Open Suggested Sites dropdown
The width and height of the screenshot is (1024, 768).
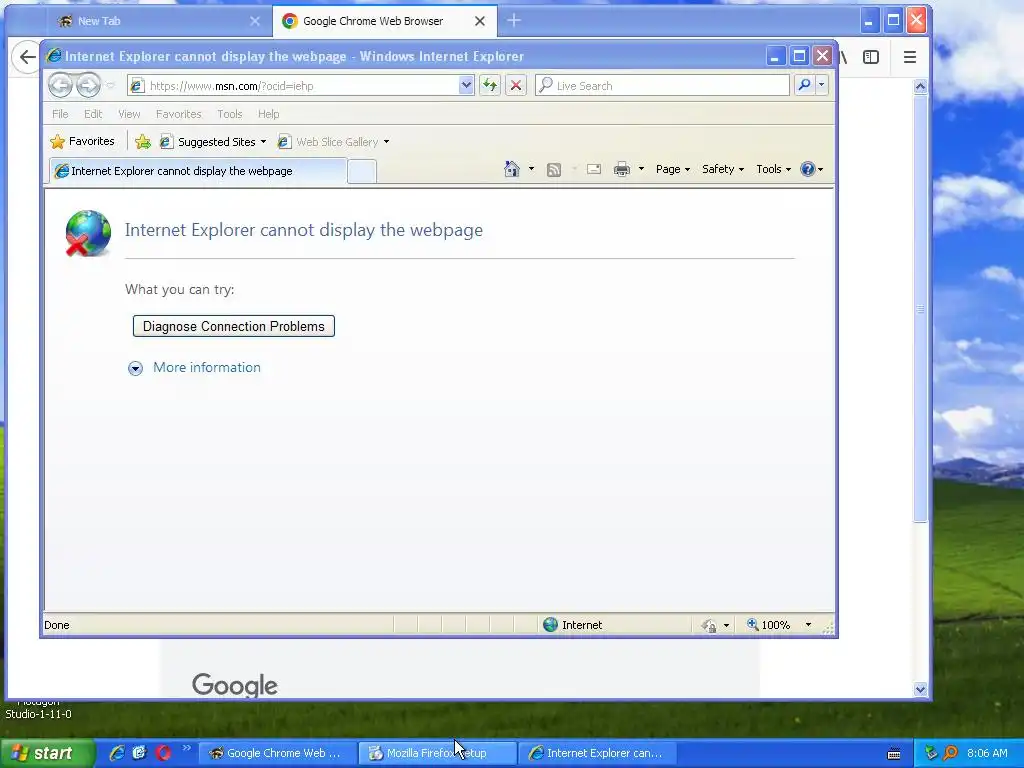213,142
